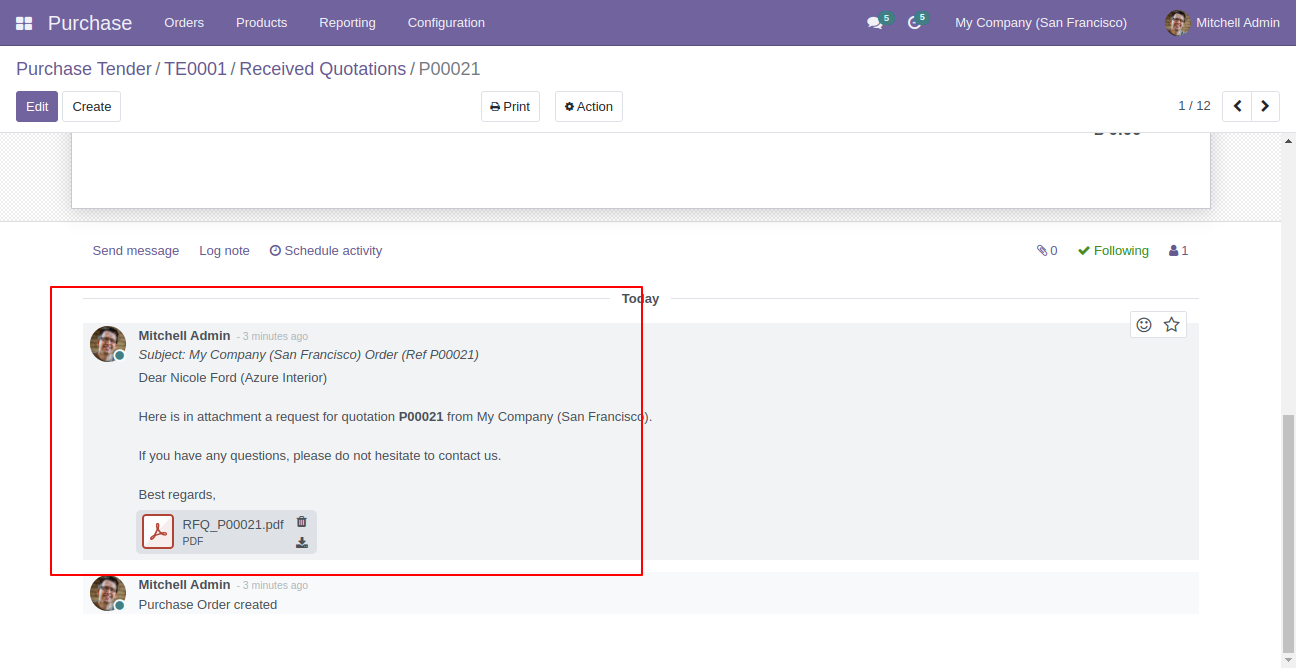
Task: Go to previous record arrow
Action: [1237, 106]
